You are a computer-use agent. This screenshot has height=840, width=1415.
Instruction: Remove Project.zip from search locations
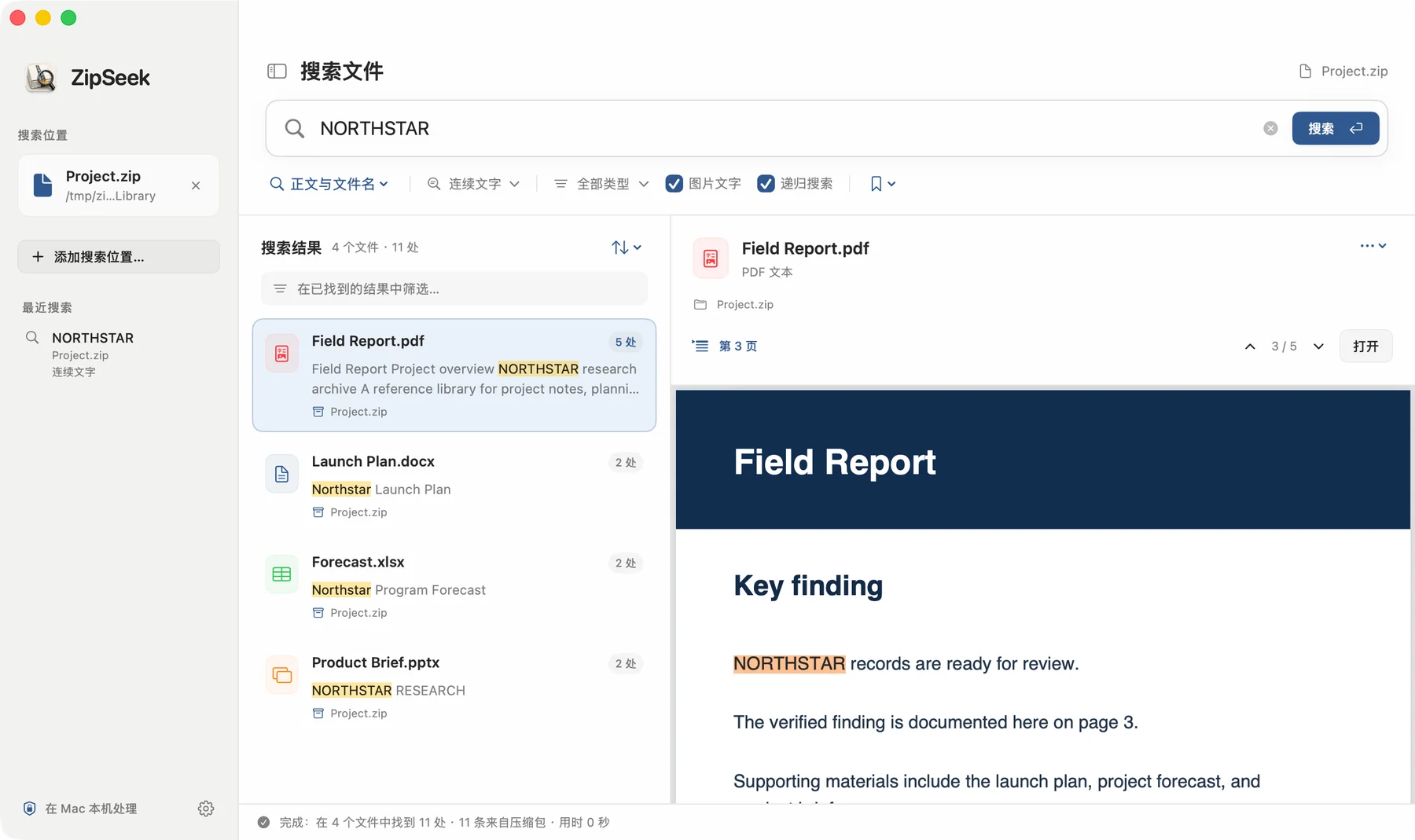(x=196, y=185)
